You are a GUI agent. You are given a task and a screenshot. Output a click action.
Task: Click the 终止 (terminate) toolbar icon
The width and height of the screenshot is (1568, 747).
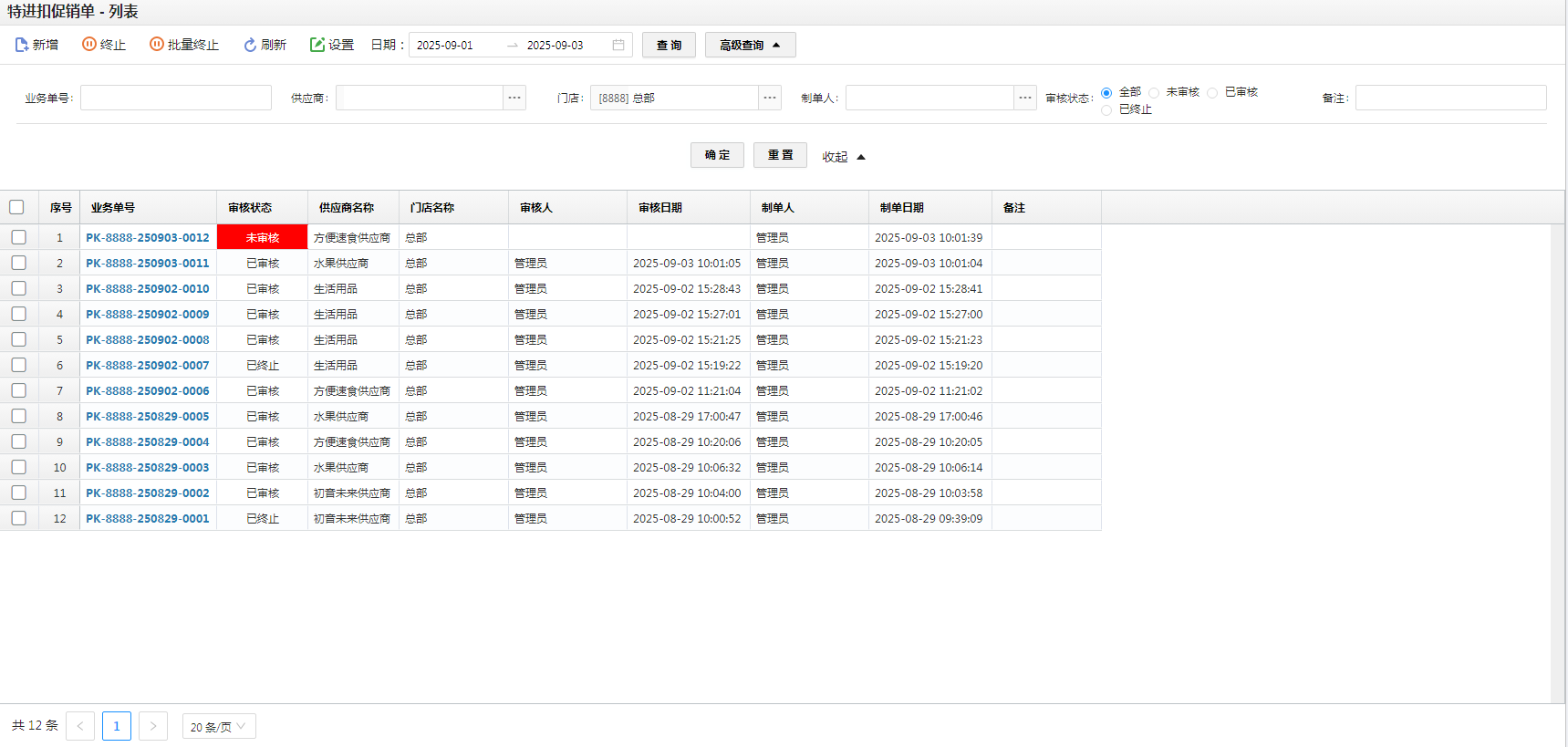[89, 45]
